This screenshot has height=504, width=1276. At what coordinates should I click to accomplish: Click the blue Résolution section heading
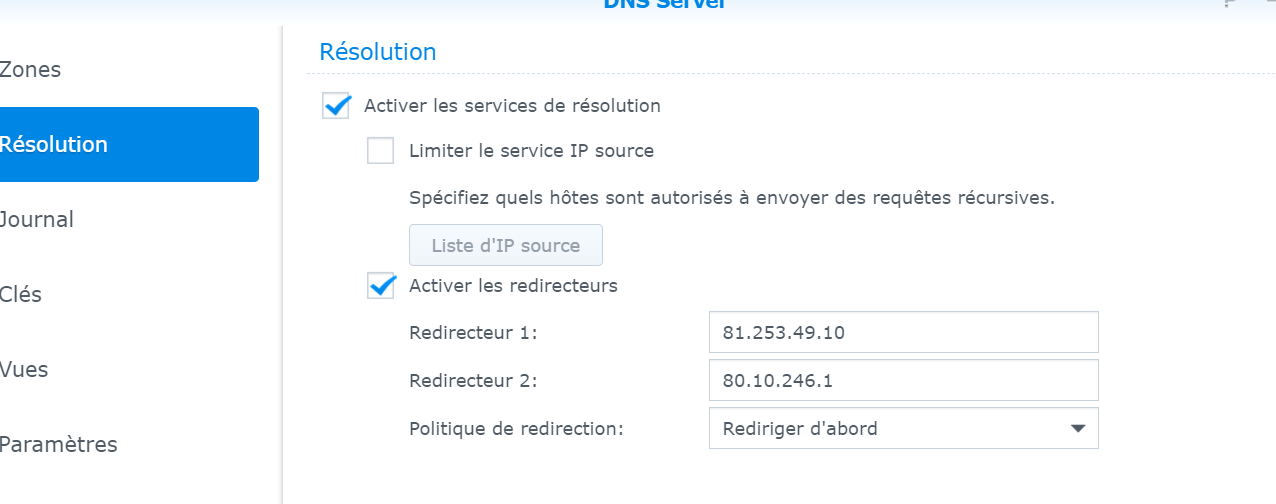377,52
